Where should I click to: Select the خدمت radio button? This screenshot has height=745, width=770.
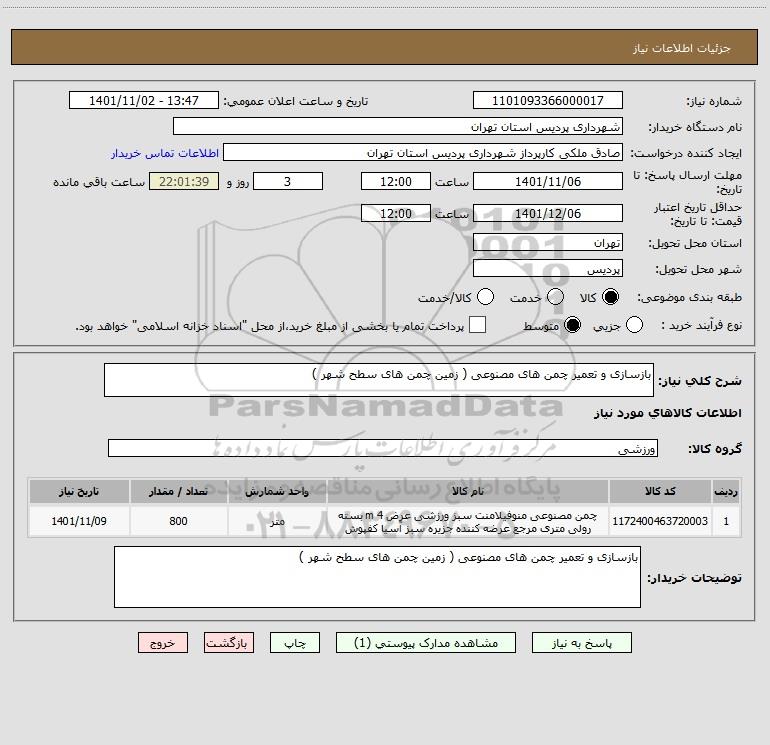tap(555, 297)
